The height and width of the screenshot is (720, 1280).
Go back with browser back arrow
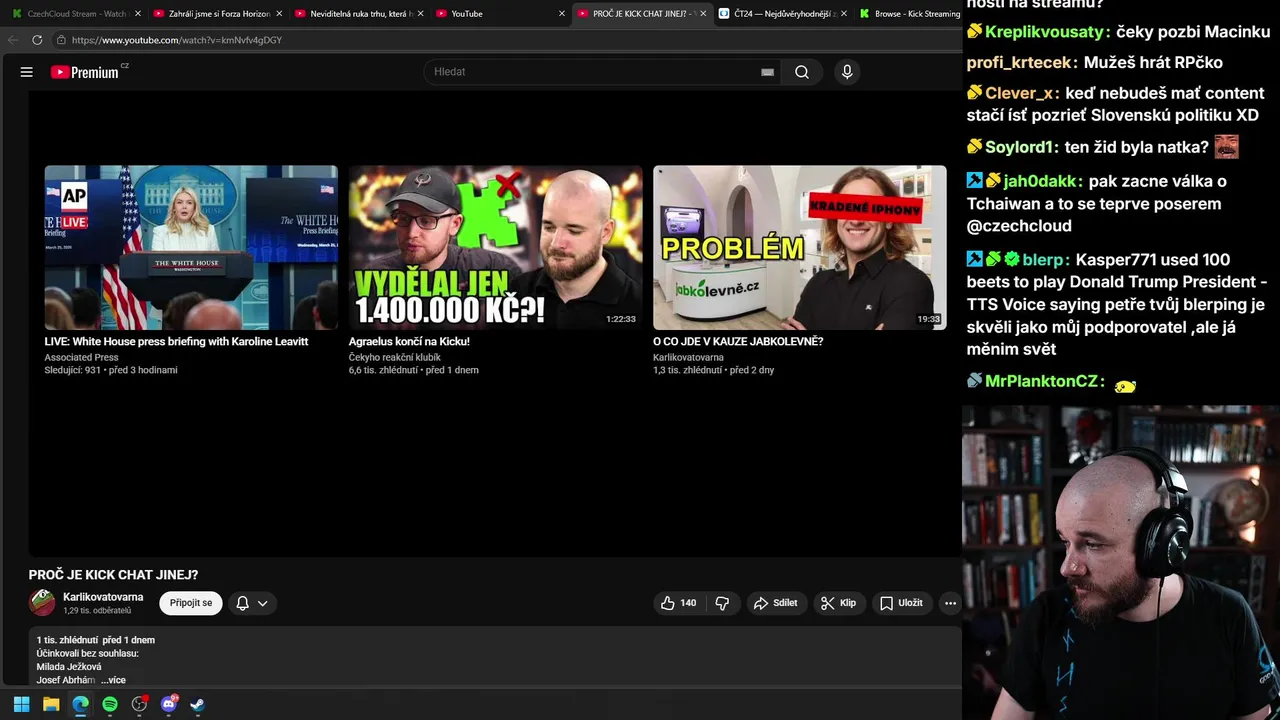pyautogui.click(x=13, y=40)
